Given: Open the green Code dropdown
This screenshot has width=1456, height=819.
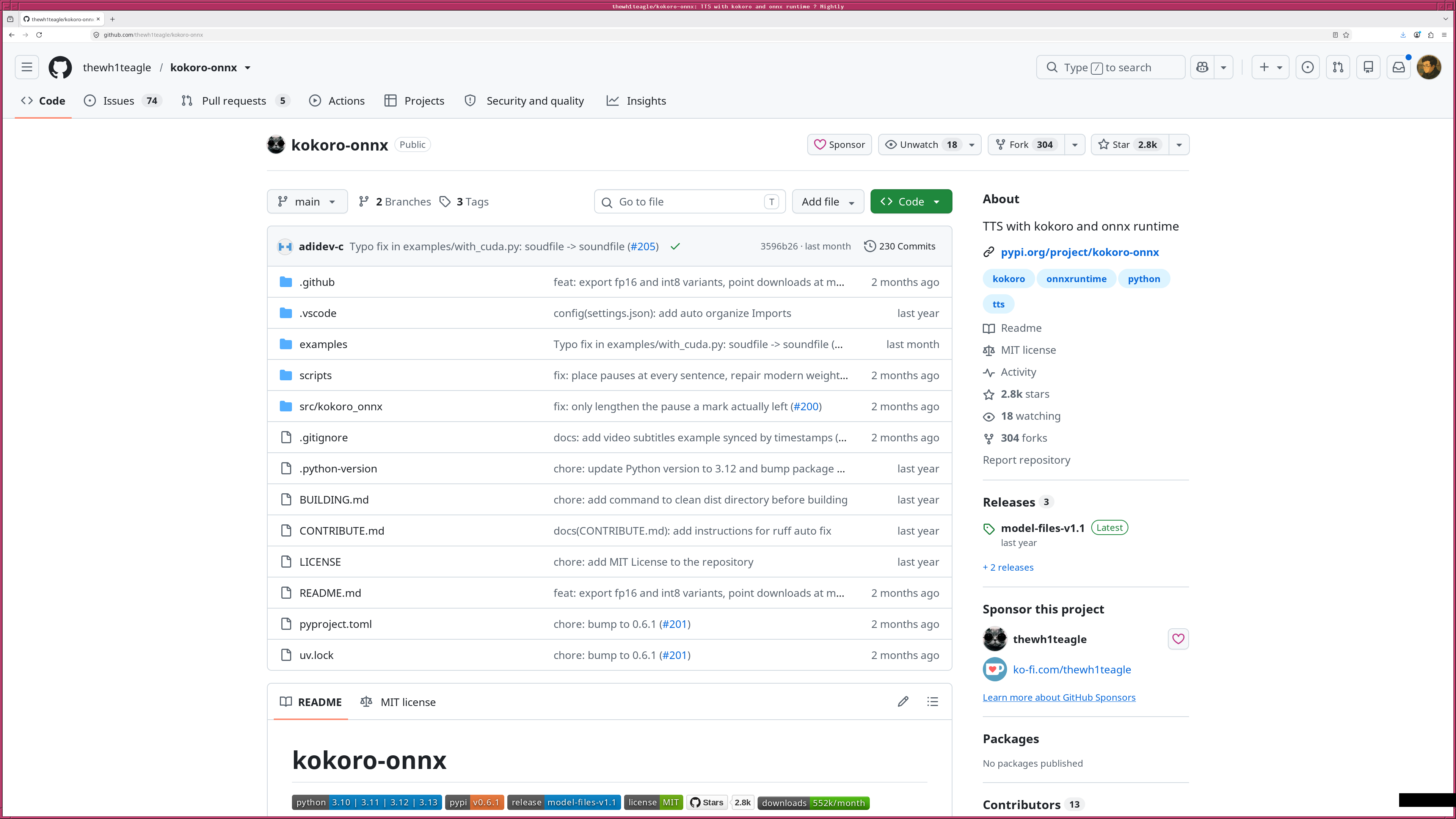Looking at the screenshot, I should click(x=911, y=202).
